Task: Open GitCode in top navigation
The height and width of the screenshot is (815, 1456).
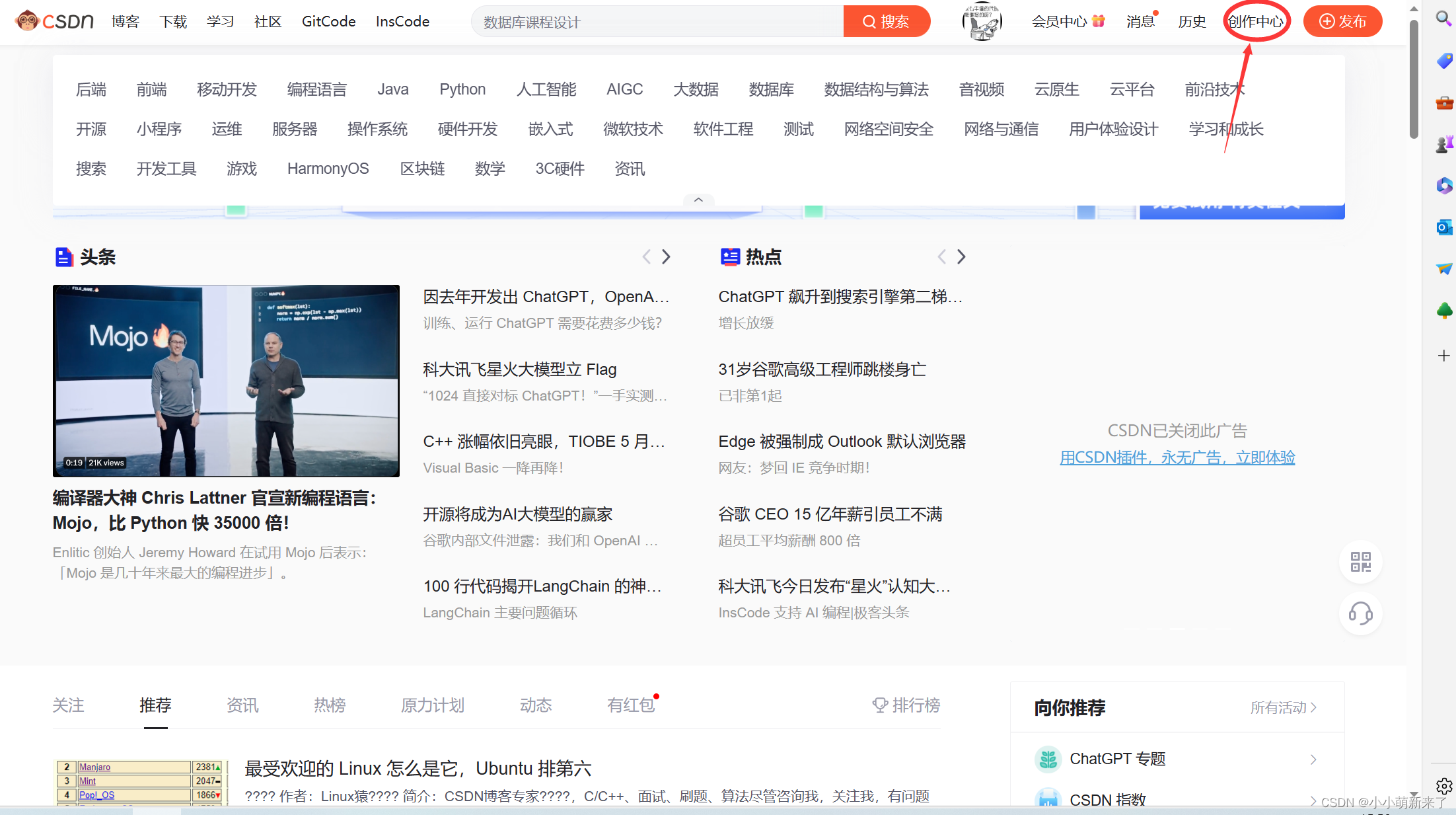Action: click(x=328, y=21)
